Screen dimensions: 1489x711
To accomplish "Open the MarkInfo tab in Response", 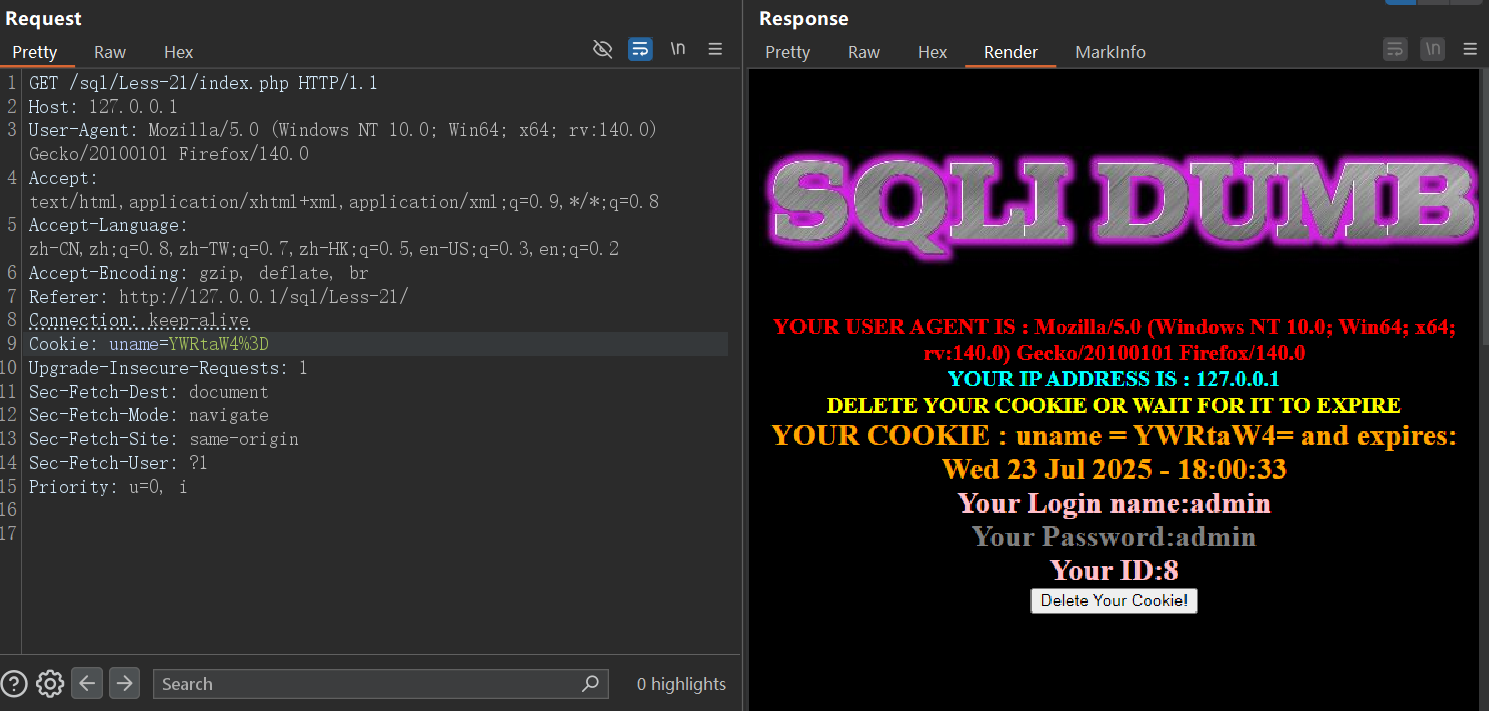I will tap(1110, 52).
